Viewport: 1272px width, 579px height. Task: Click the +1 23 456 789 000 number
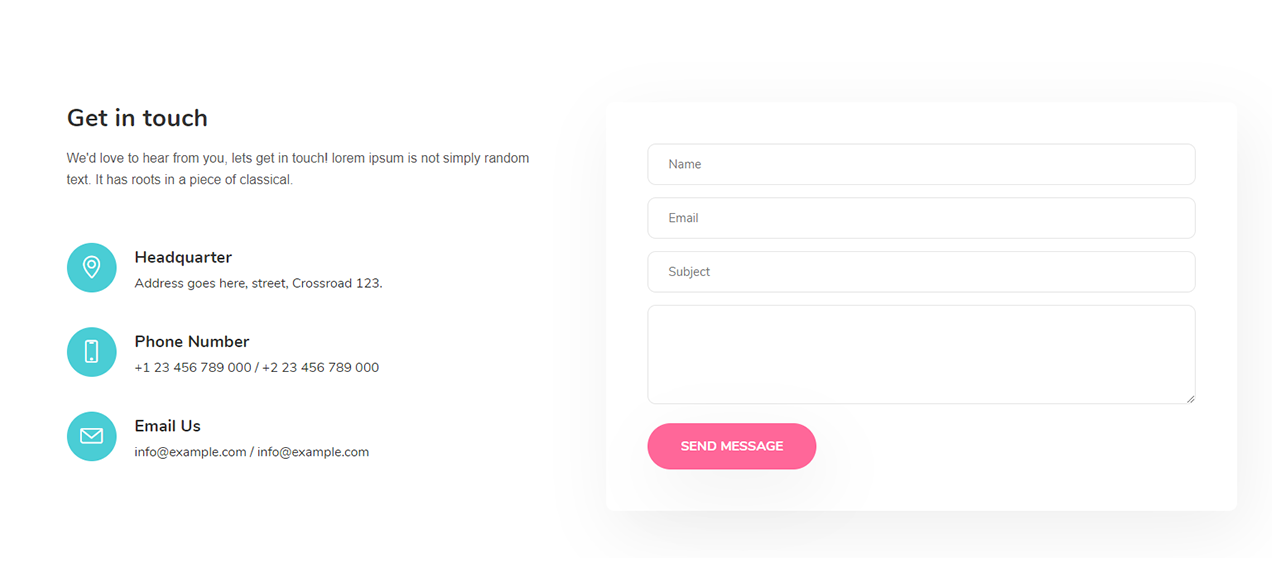point(193,367)
